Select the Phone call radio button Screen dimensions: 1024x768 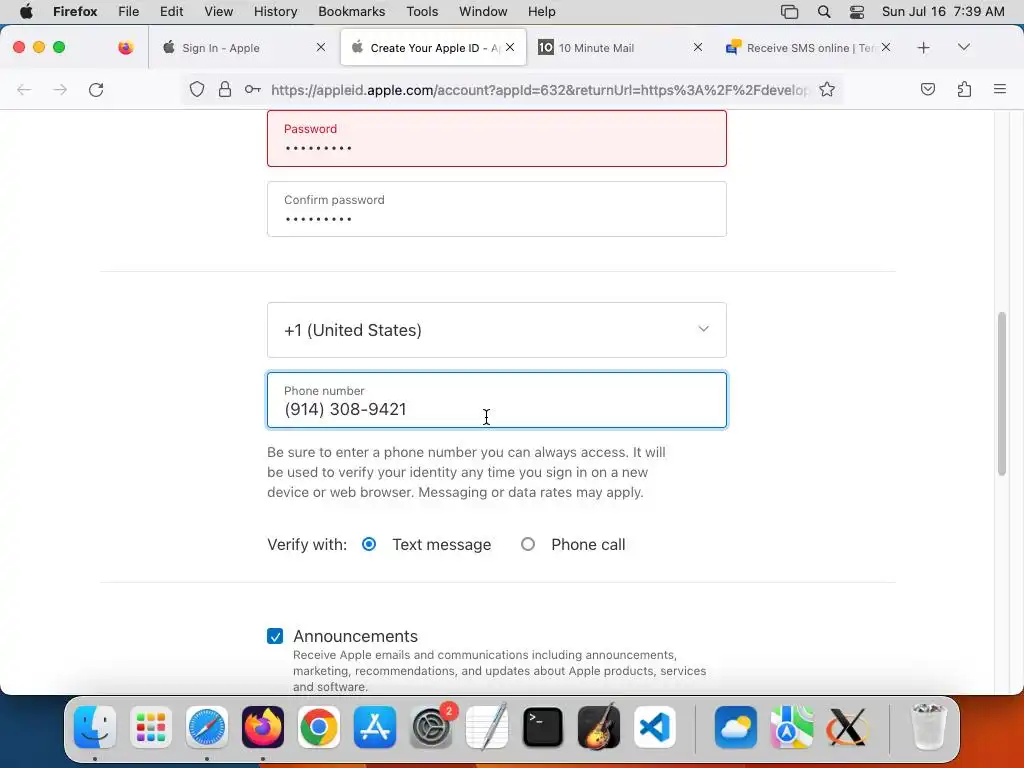click(x=528, y=544)
